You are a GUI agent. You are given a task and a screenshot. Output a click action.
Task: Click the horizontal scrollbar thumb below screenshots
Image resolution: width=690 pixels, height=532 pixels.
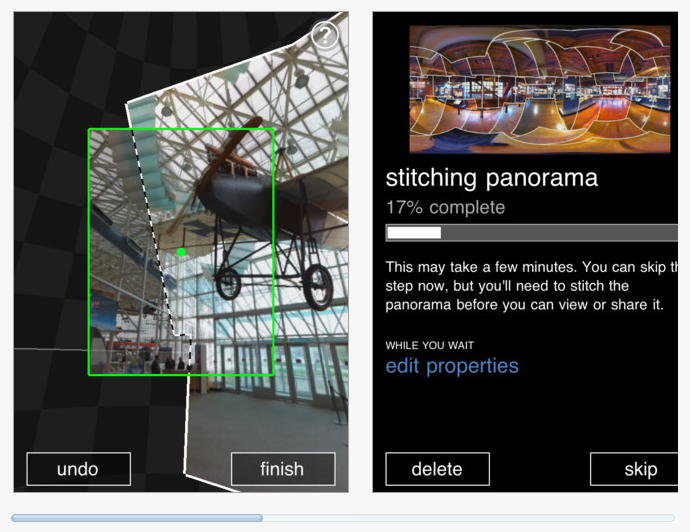tap(137, 518)
